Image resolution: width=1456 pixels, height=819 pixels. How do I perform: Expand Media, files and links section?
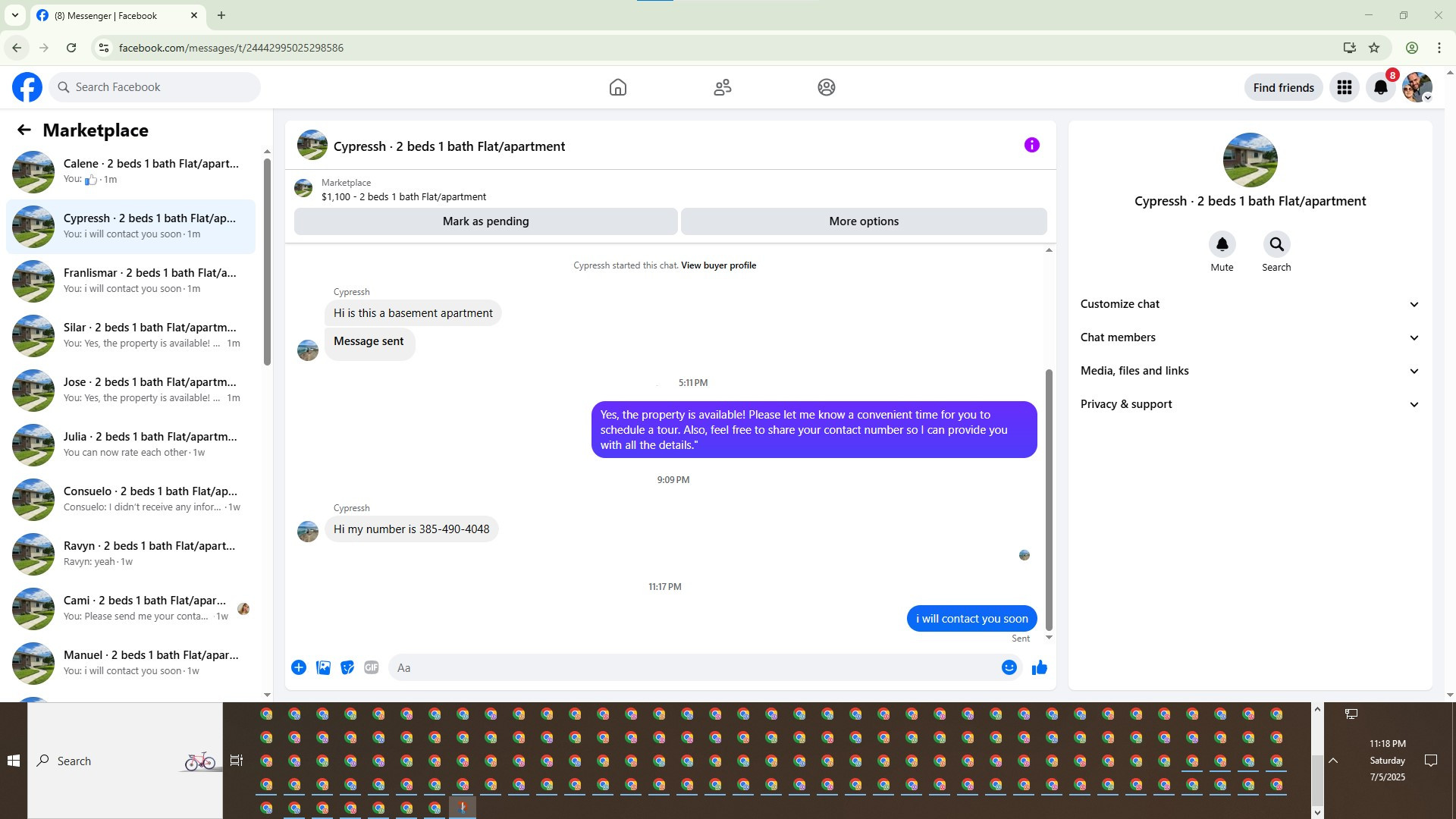[x=1249, y=371]
